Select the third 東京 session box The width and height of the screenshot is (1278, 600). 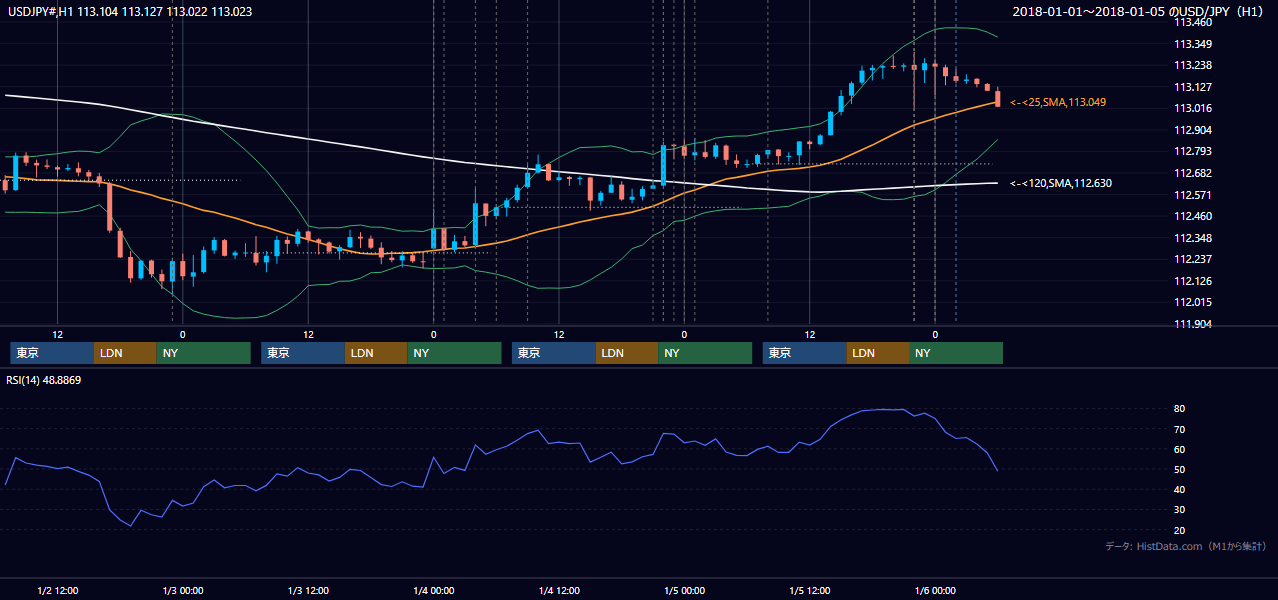[554, 353]
